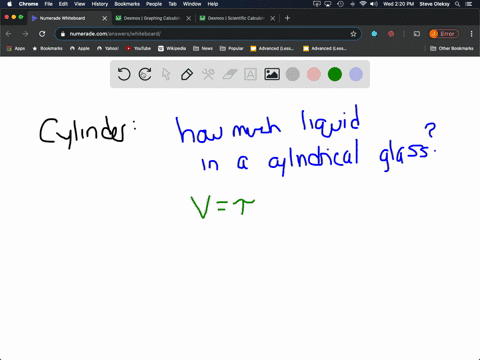
Task: Select the pen drawing tool
Action: (x=187, y=74)
